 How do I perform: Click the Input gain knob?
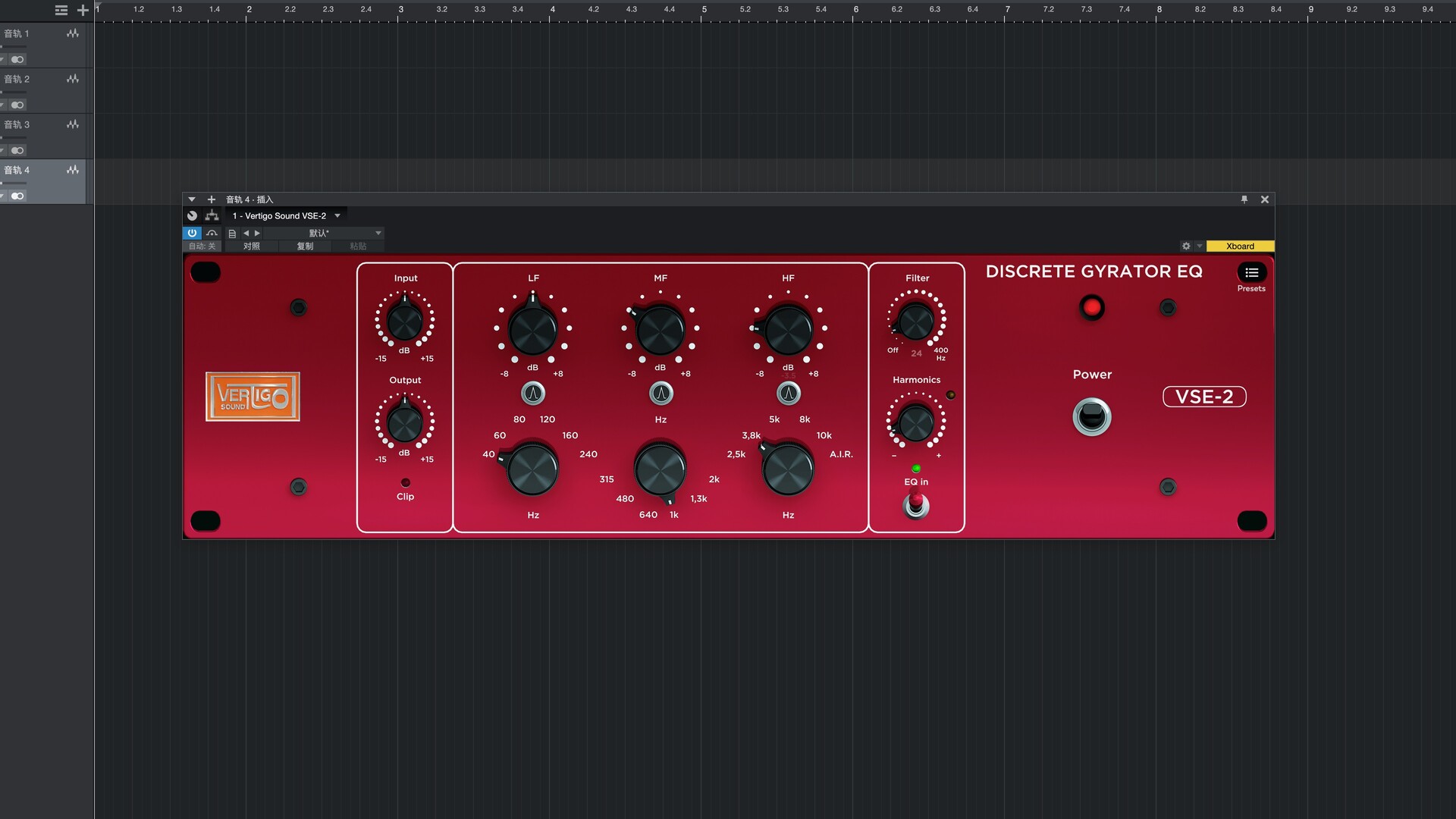(405, 322)
